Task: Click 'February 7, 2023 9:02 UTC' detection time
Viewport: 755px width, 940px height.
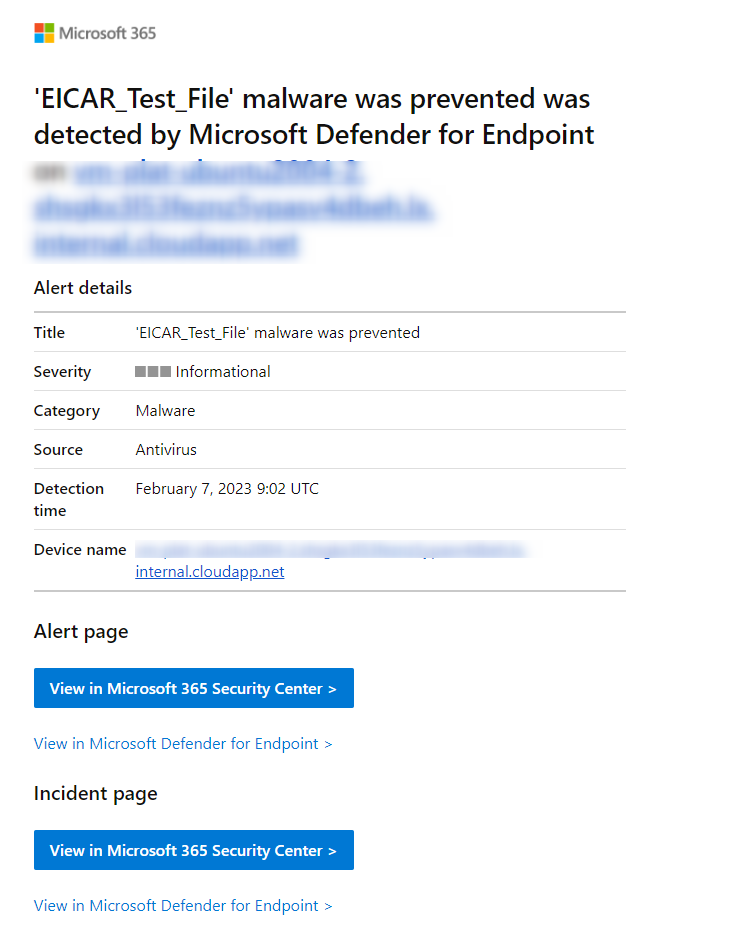Action: coord(227,489)
